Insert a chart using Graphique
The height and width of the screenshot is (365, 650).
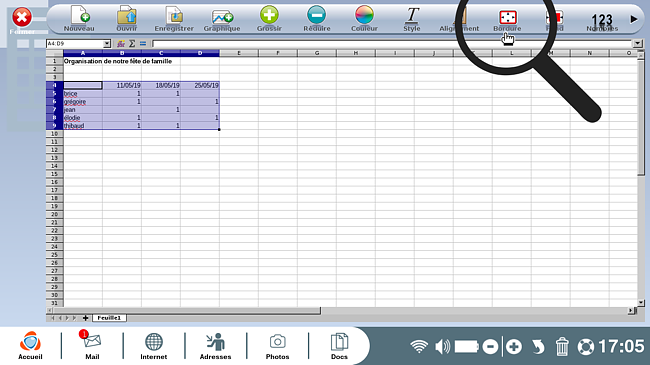[222, 19]
